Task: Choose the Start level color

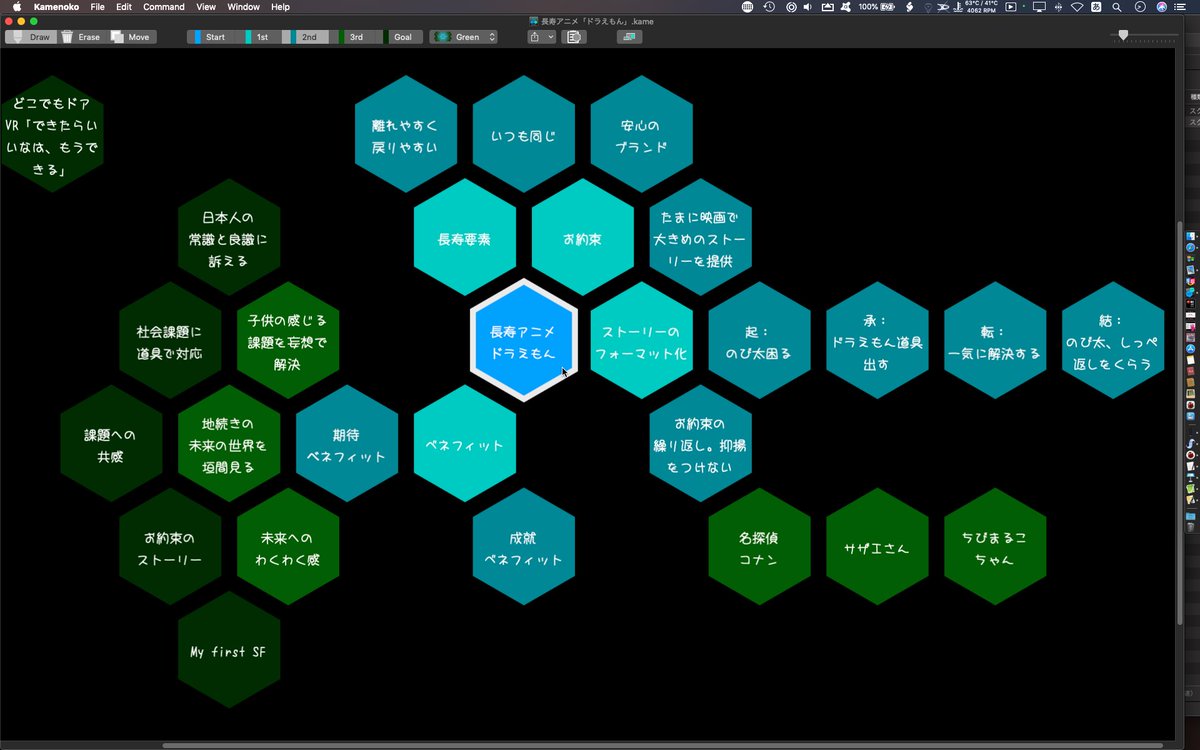Action: click(211, 37)
